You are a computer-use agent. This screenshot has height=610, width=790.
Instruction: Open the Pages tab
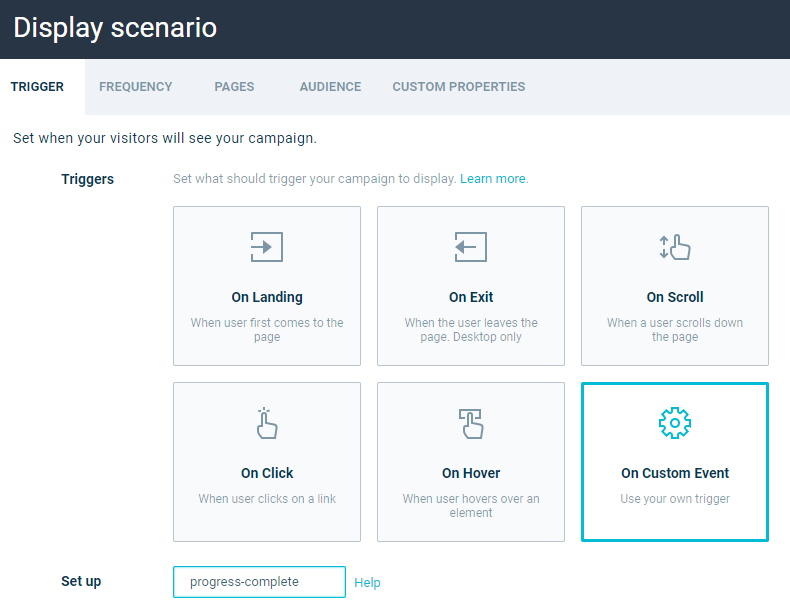pyautogui.click(x=234, y=87)
